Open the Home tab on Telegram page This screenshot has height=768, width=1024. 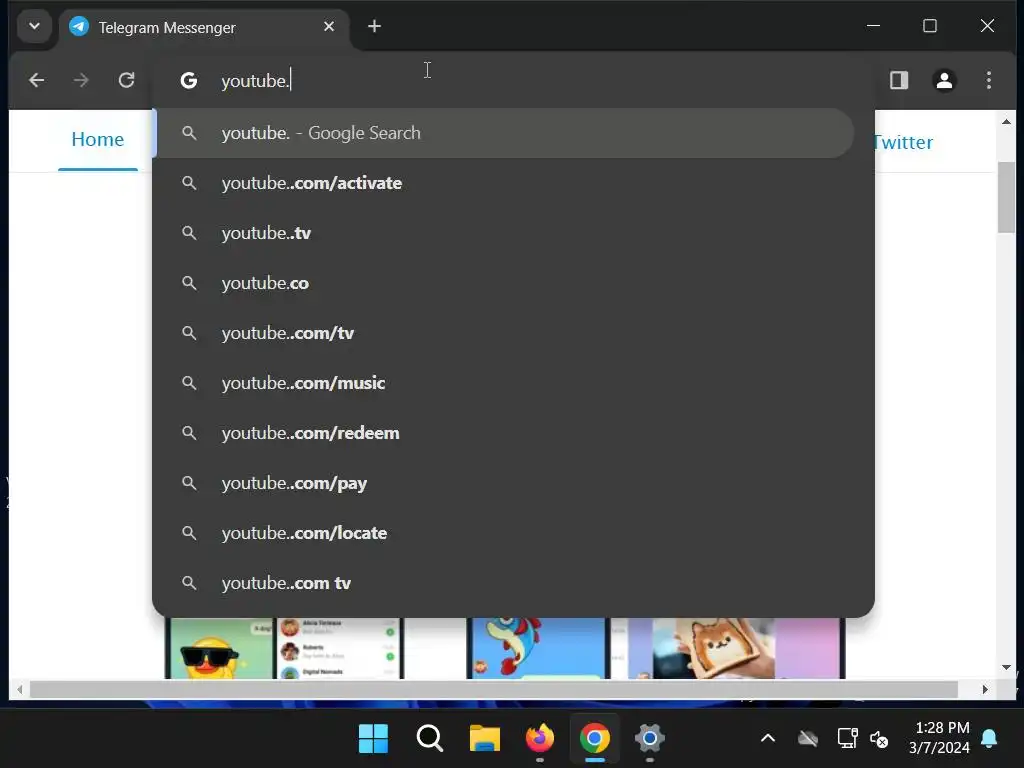pyautogui.click(x=98, y=140)
